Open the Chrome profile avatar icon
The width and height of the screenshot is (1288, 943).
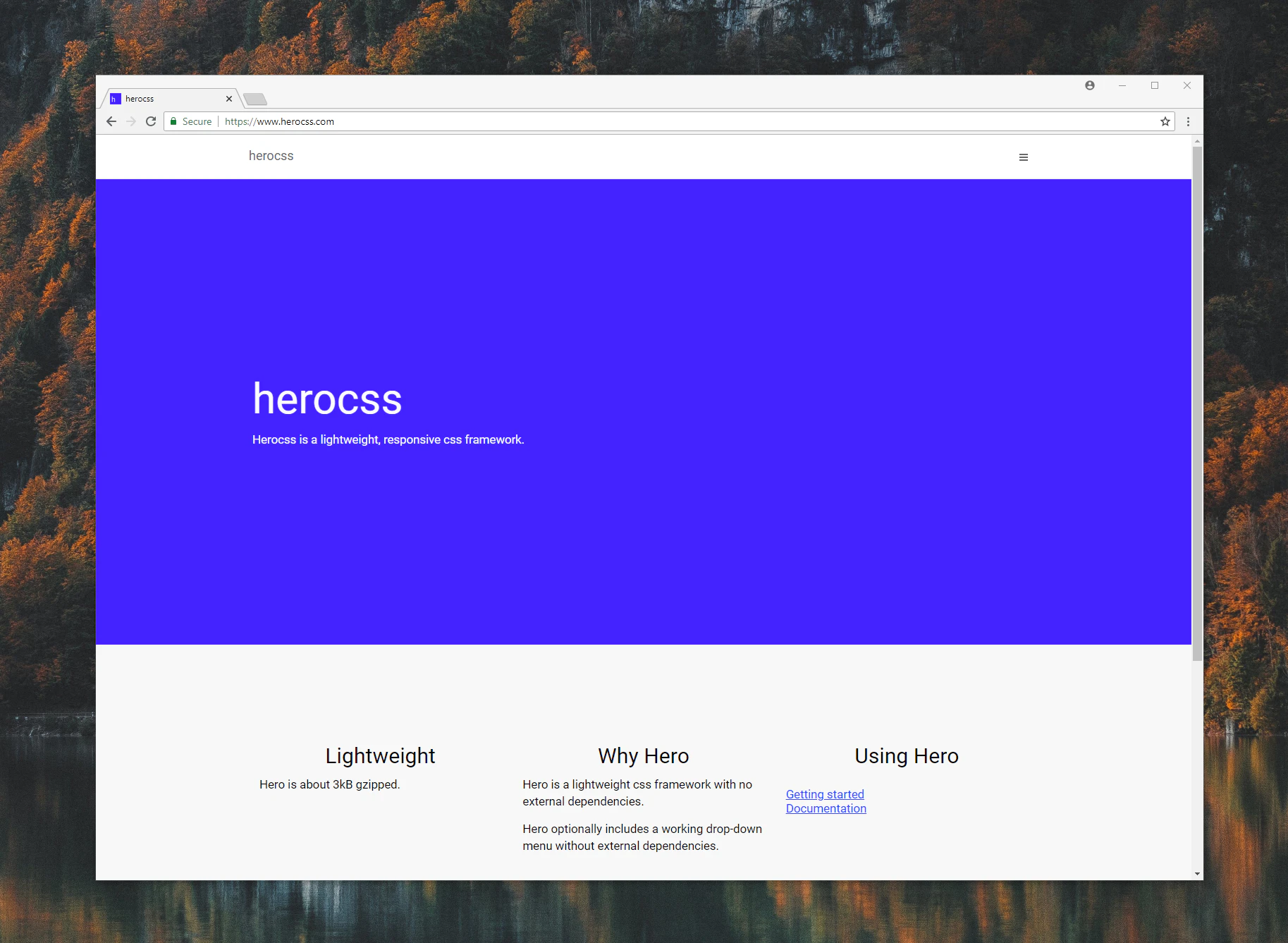click(x=1089, y=85)
